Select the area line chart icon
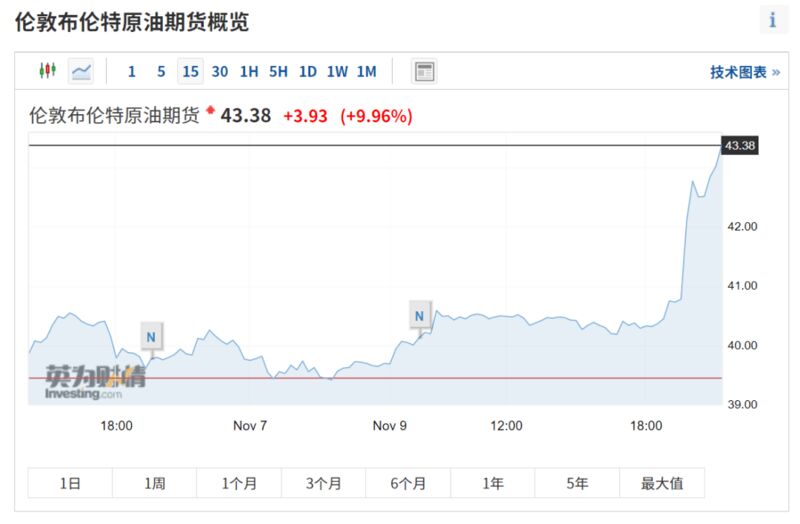This screenshot has height=524, width=800. [81, 71]
